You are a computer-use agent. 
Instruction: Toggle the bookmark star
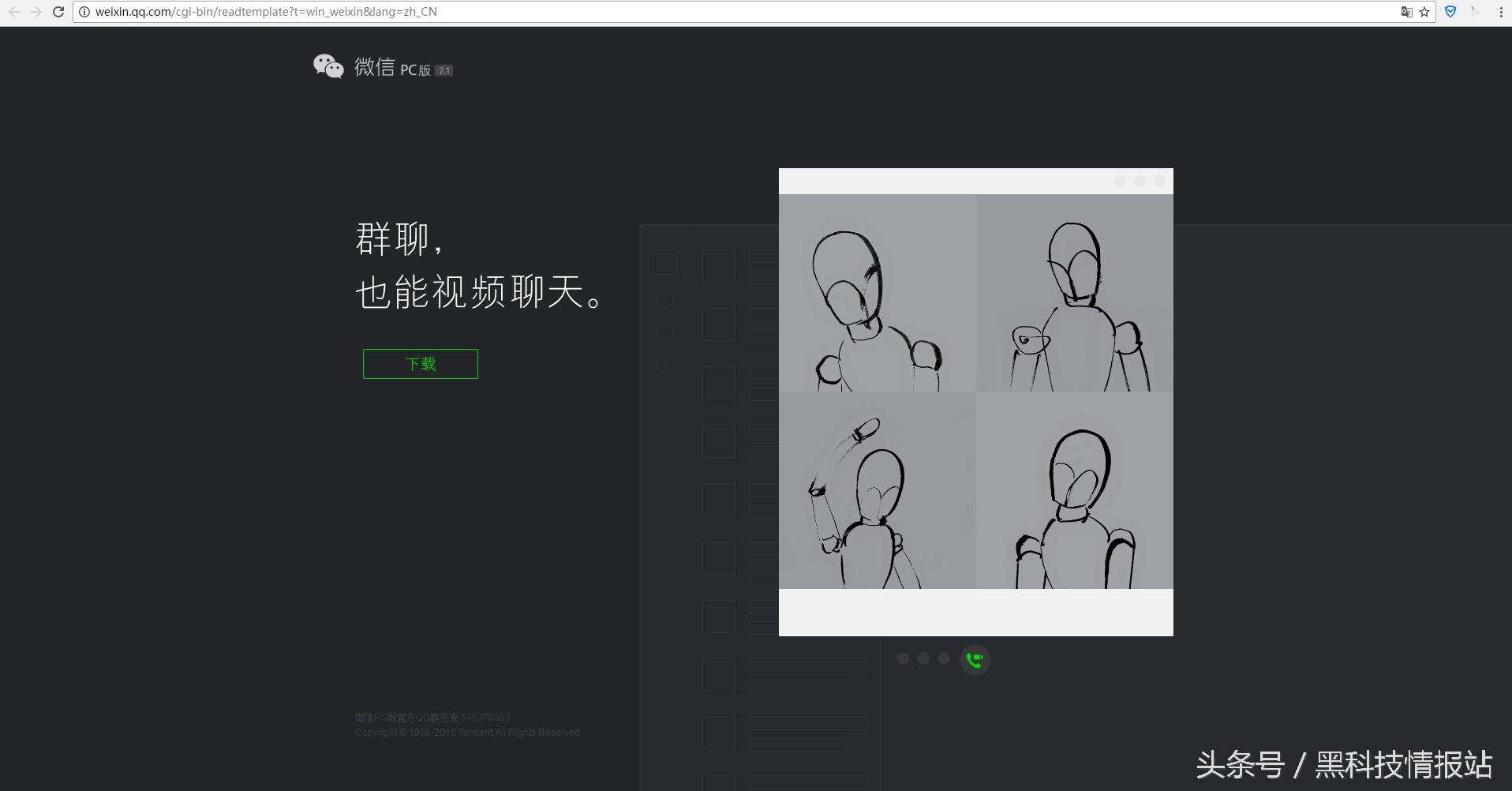pos(1424,12)
